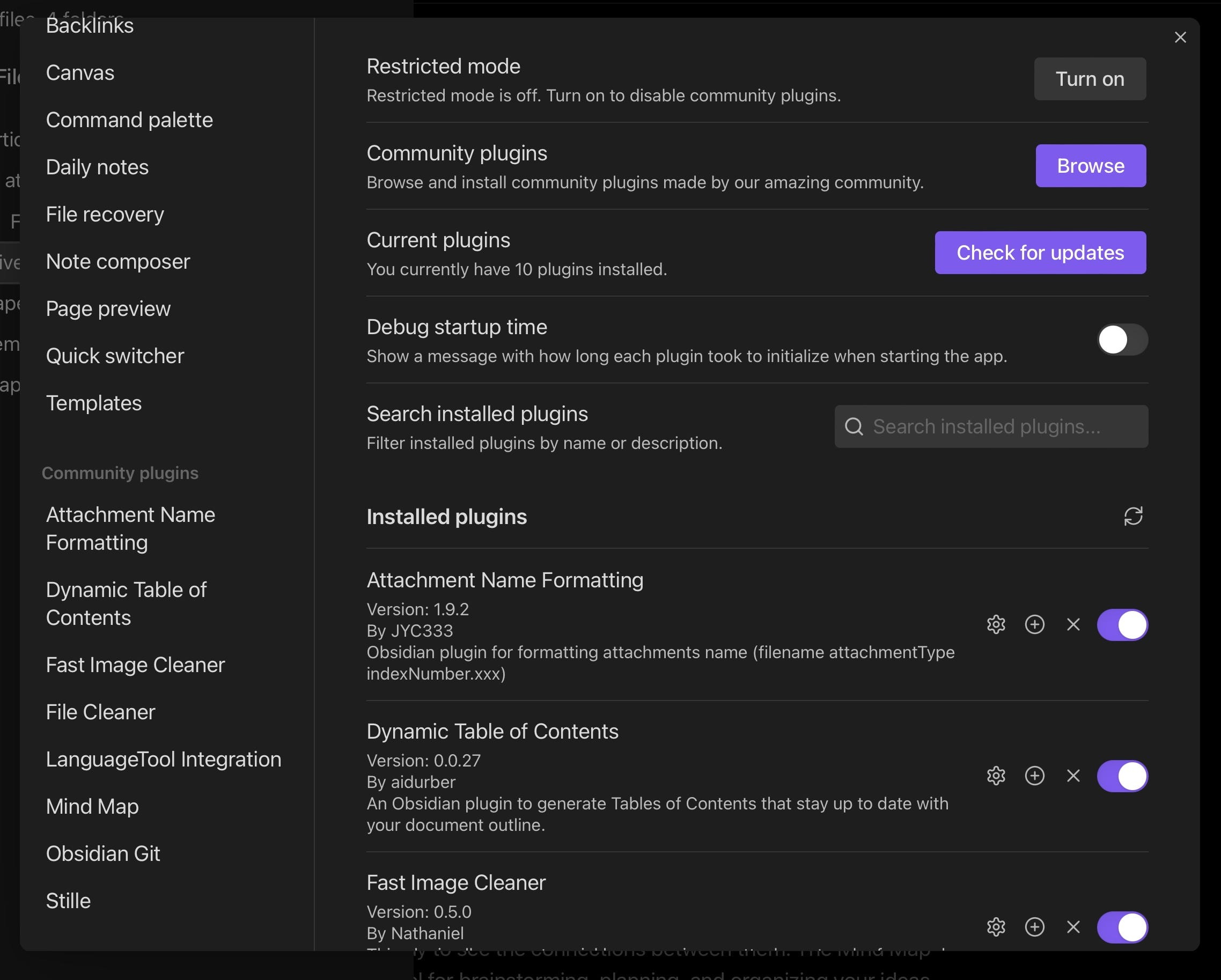Open Fast Image Cleaner options gear

[x=996, y=927]
